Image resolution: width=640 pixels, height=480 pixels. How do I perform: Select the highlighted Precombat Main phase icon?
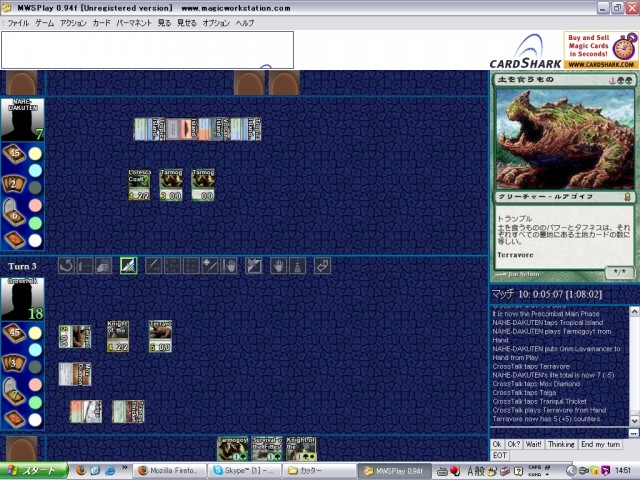pos(129,266)
